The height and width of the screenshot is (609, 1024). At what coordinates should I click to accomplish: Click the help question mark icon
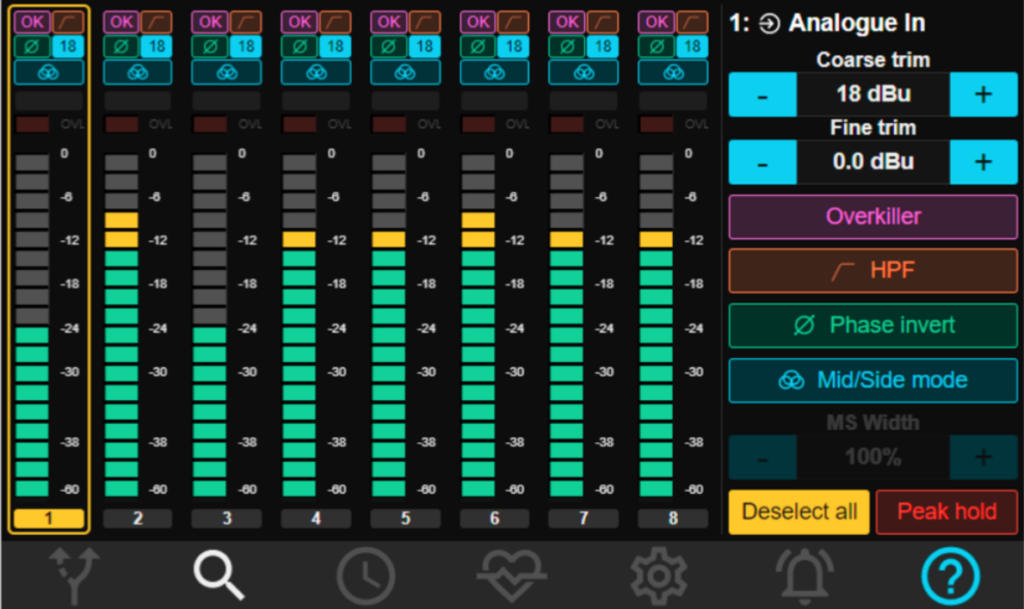[x=950, y=576]
